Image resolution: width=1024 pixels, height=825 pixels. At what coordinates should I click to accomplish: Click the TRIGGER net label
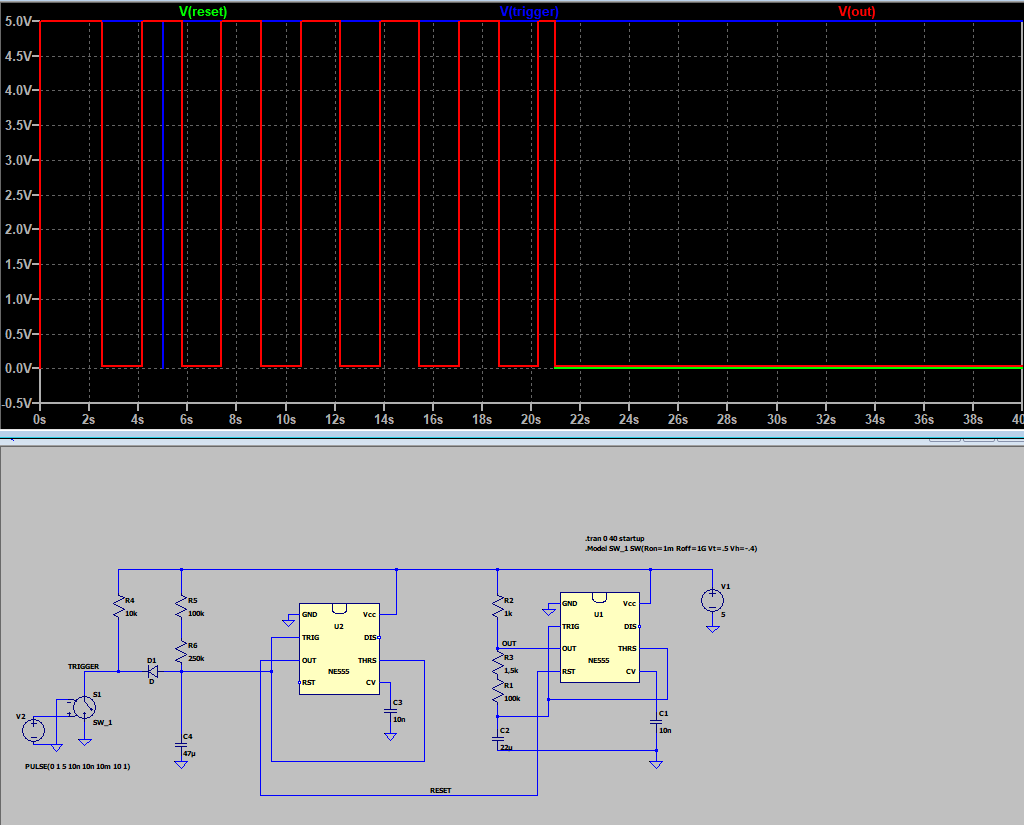(x=83, y=666)
